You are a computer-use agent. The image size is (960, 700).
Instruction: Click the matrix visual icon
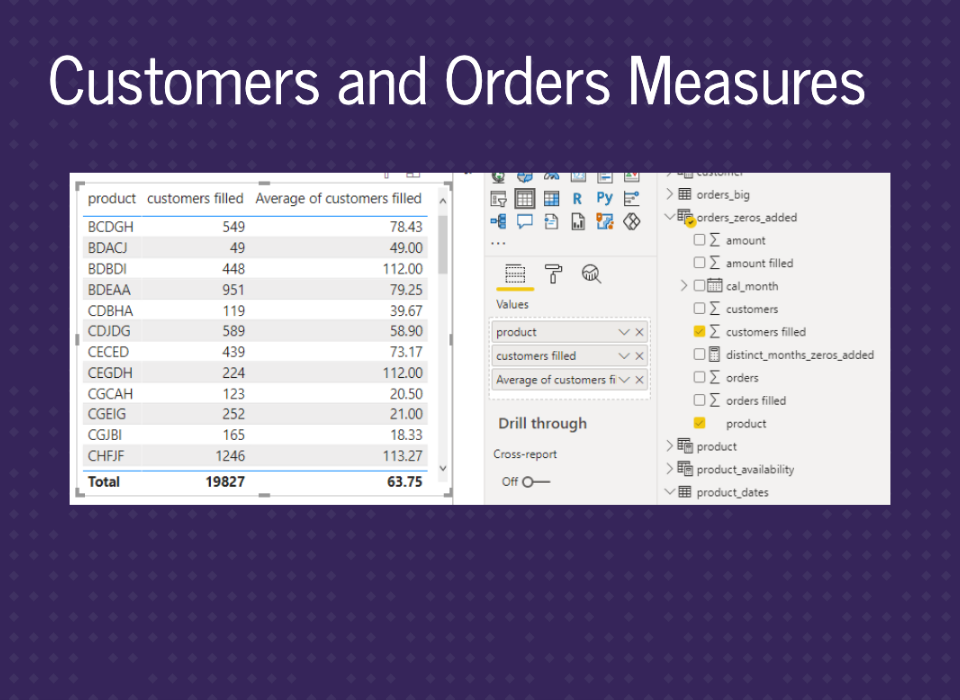click(x=551, y=198)
